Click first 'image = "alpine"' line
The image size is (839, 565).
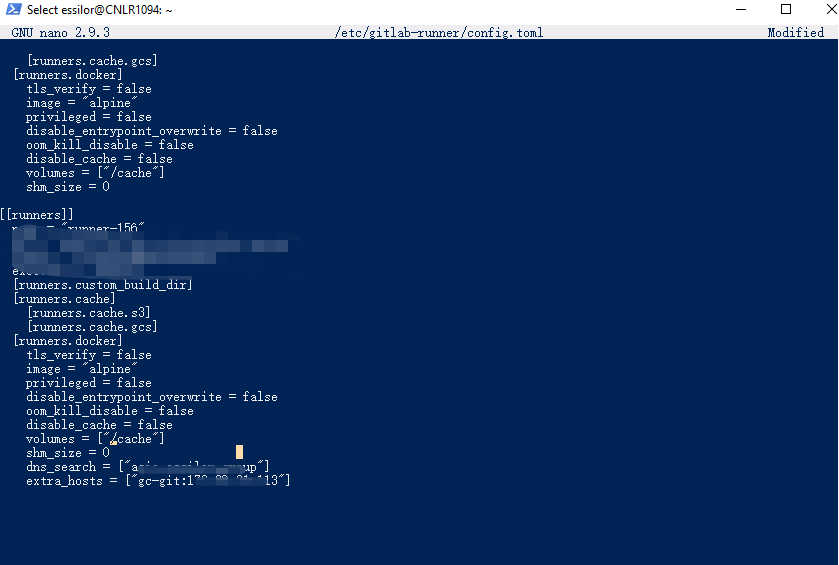(x=82, y=103)
